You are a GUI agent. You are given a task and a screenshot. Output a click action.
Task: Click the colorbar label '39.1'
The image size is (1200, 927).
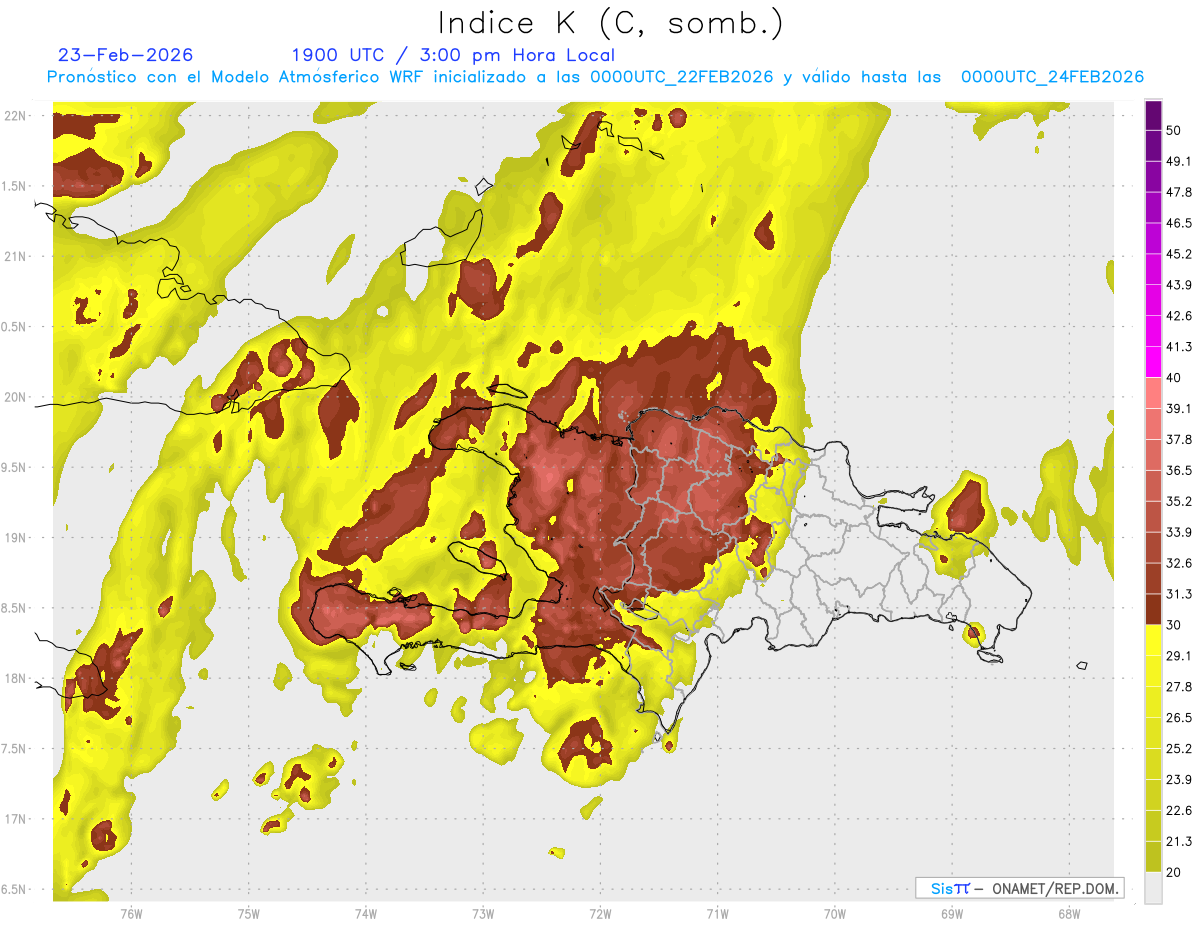tap(1179, 408)
